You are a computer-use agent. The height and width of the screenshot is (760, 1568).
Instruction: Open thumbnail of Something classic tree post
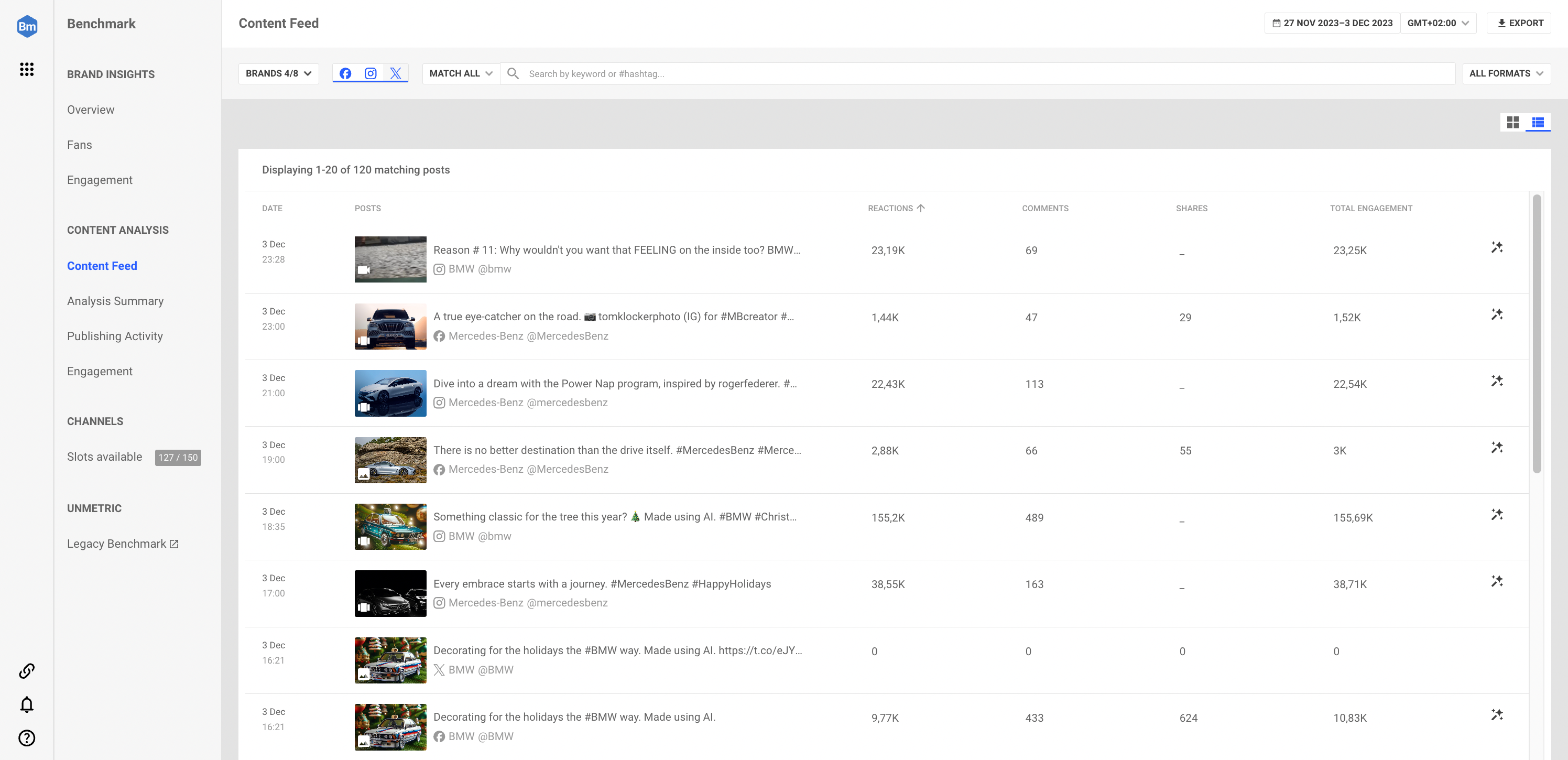tap(390, 527)
